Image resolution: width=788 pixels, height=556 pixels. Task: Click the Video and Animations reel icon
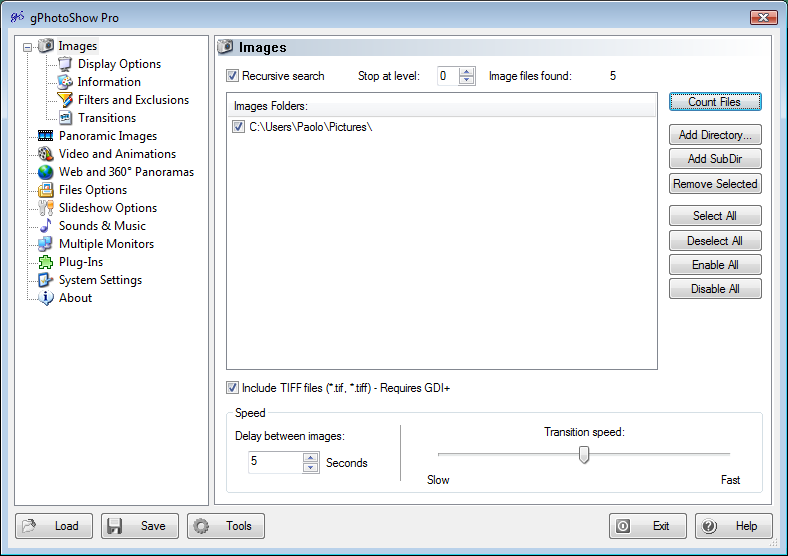[45, 154]
